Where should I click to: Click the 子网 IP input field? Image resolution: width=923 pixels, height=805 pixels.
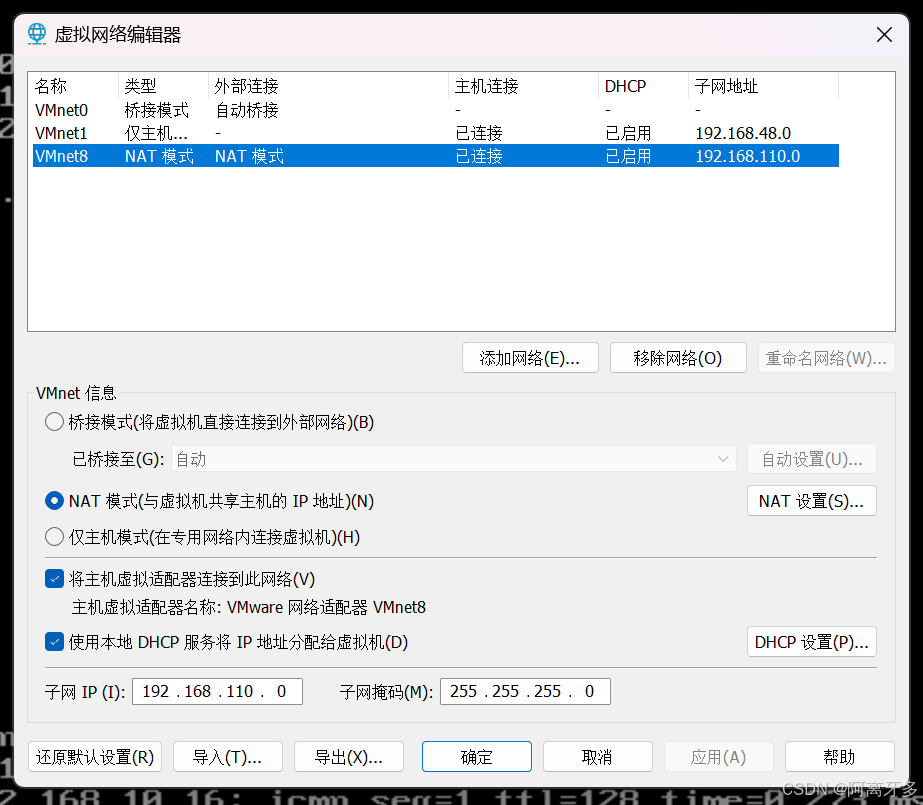point(217,691)
